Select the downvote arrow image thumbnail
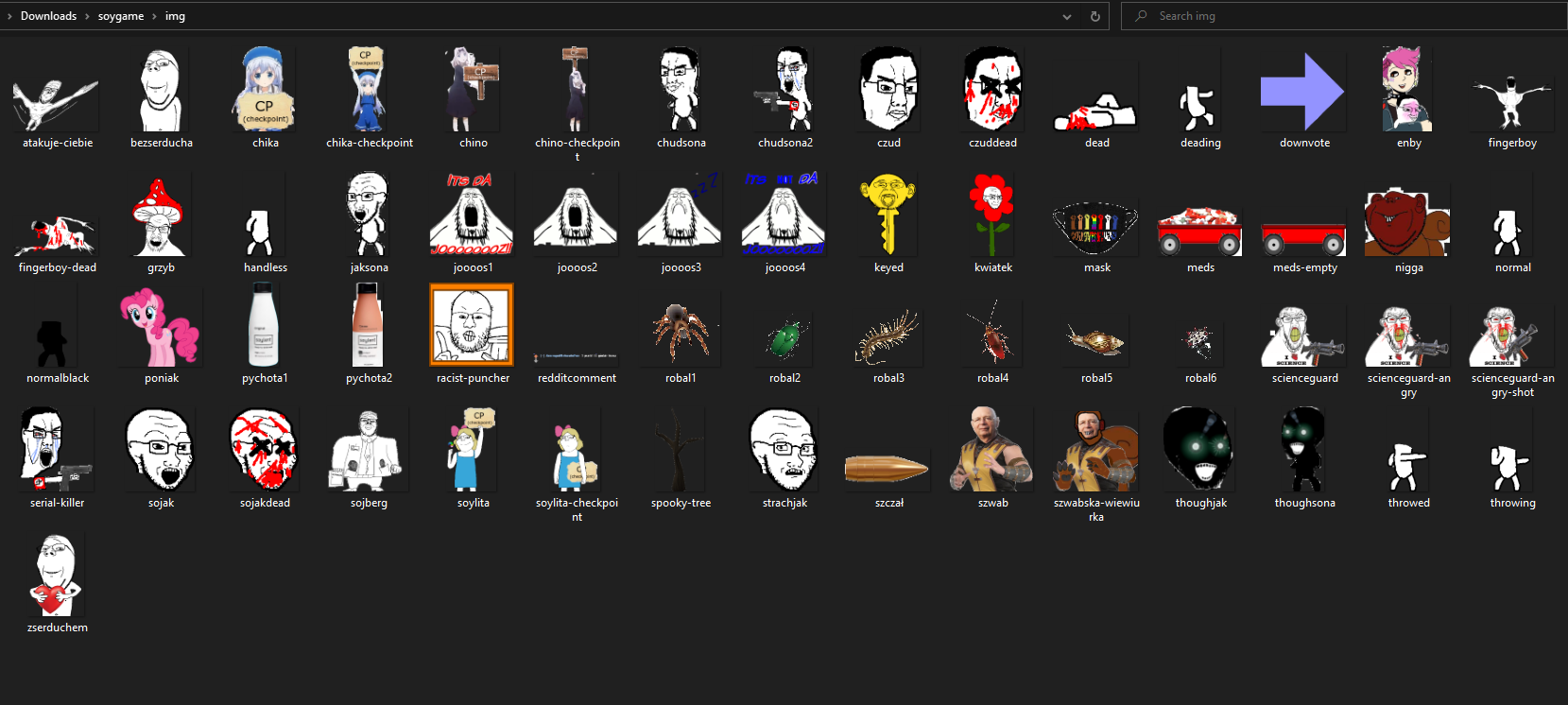This screenshot has width=1568, height=705. pyautogui.click(x=1302, y=91)
